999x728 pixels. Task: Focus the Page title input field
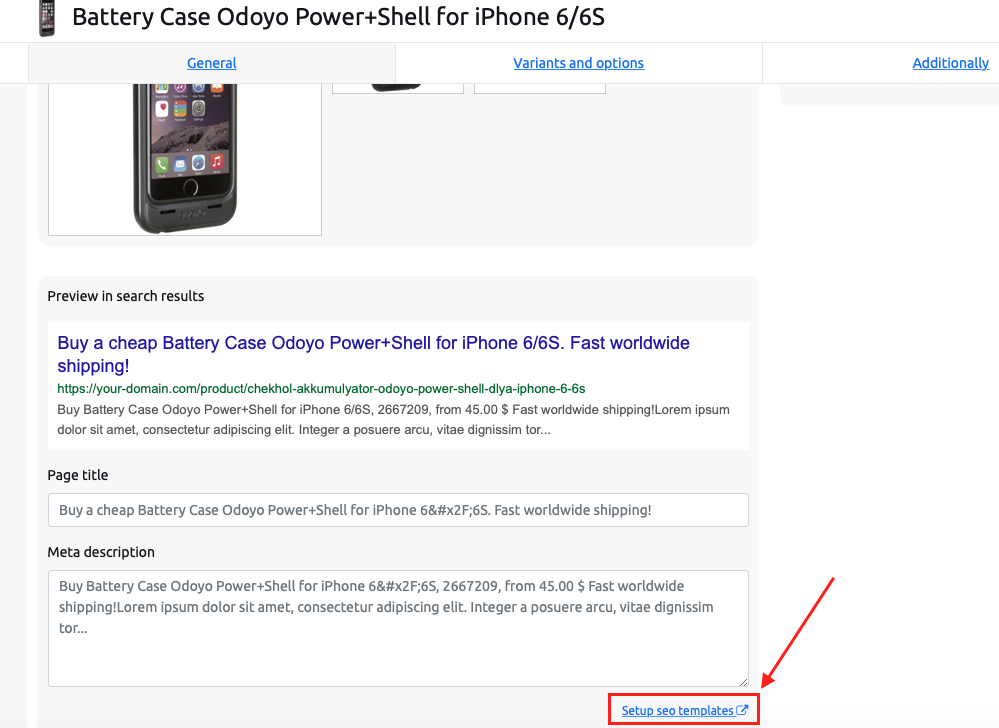coord(398,510)
